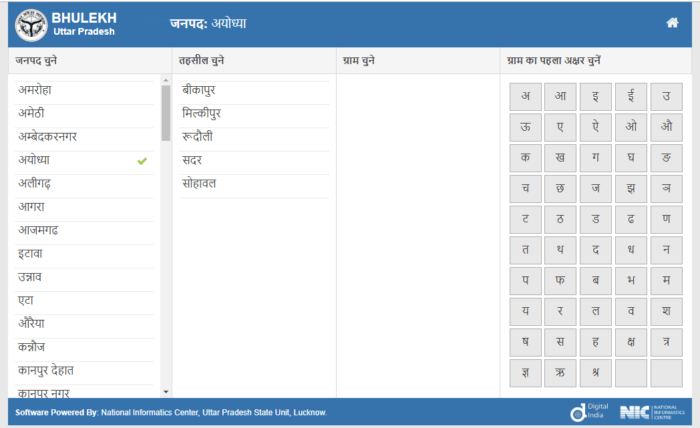Choose first letter ज्ञ
Screen dimensions: 700x428
click(x=525, y=374)
